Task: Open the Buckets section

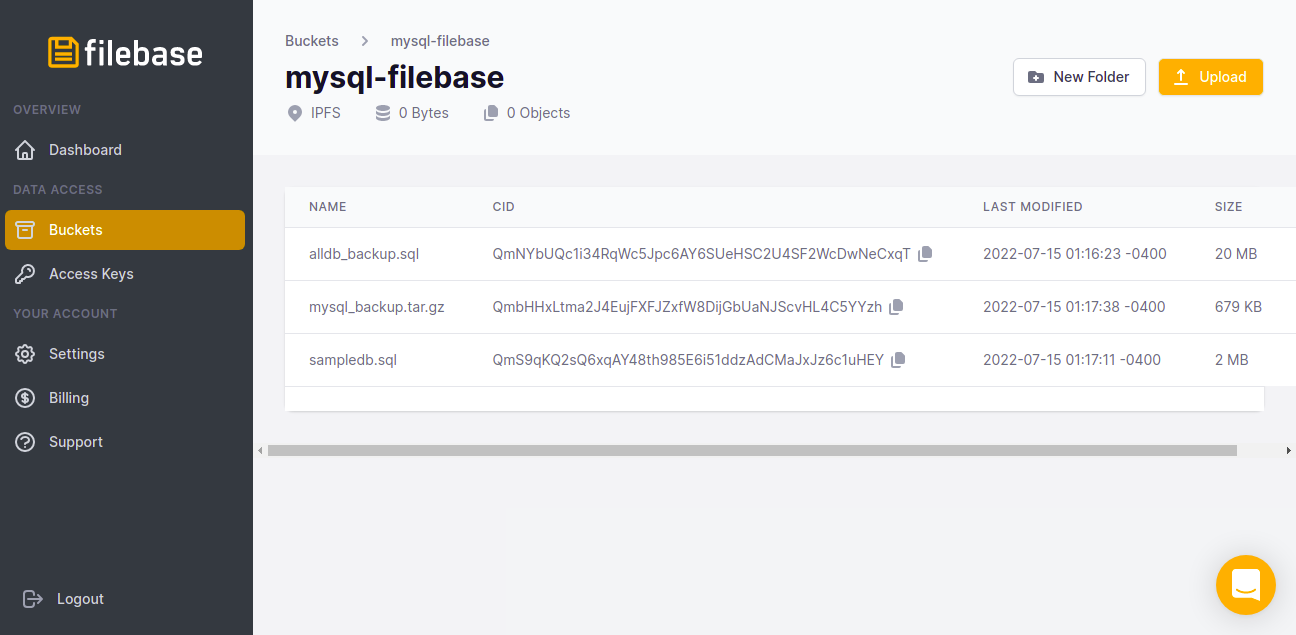Action: pos(125,230)
